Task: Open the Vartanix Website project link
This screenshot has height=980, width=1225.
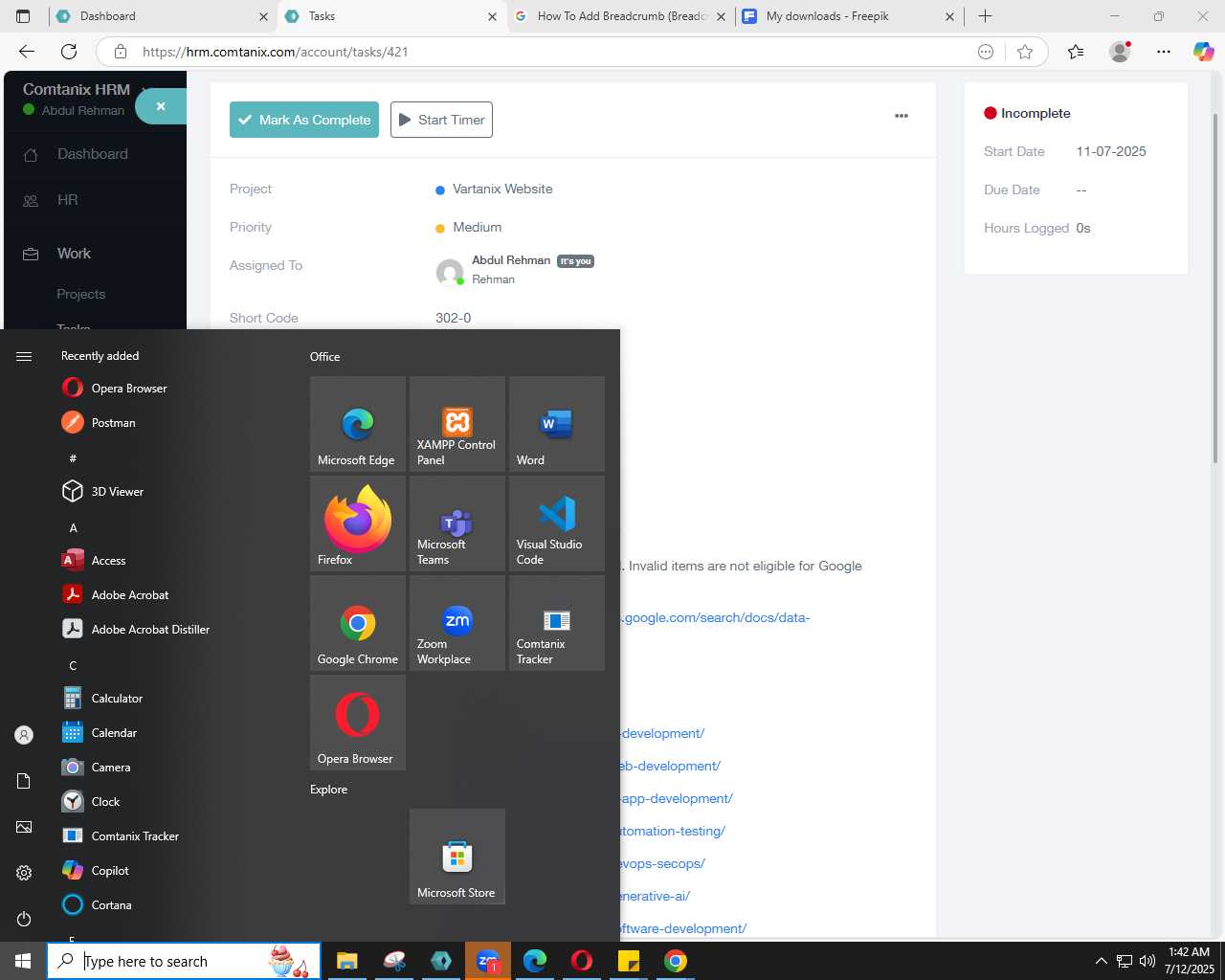Action: (502, 189)
